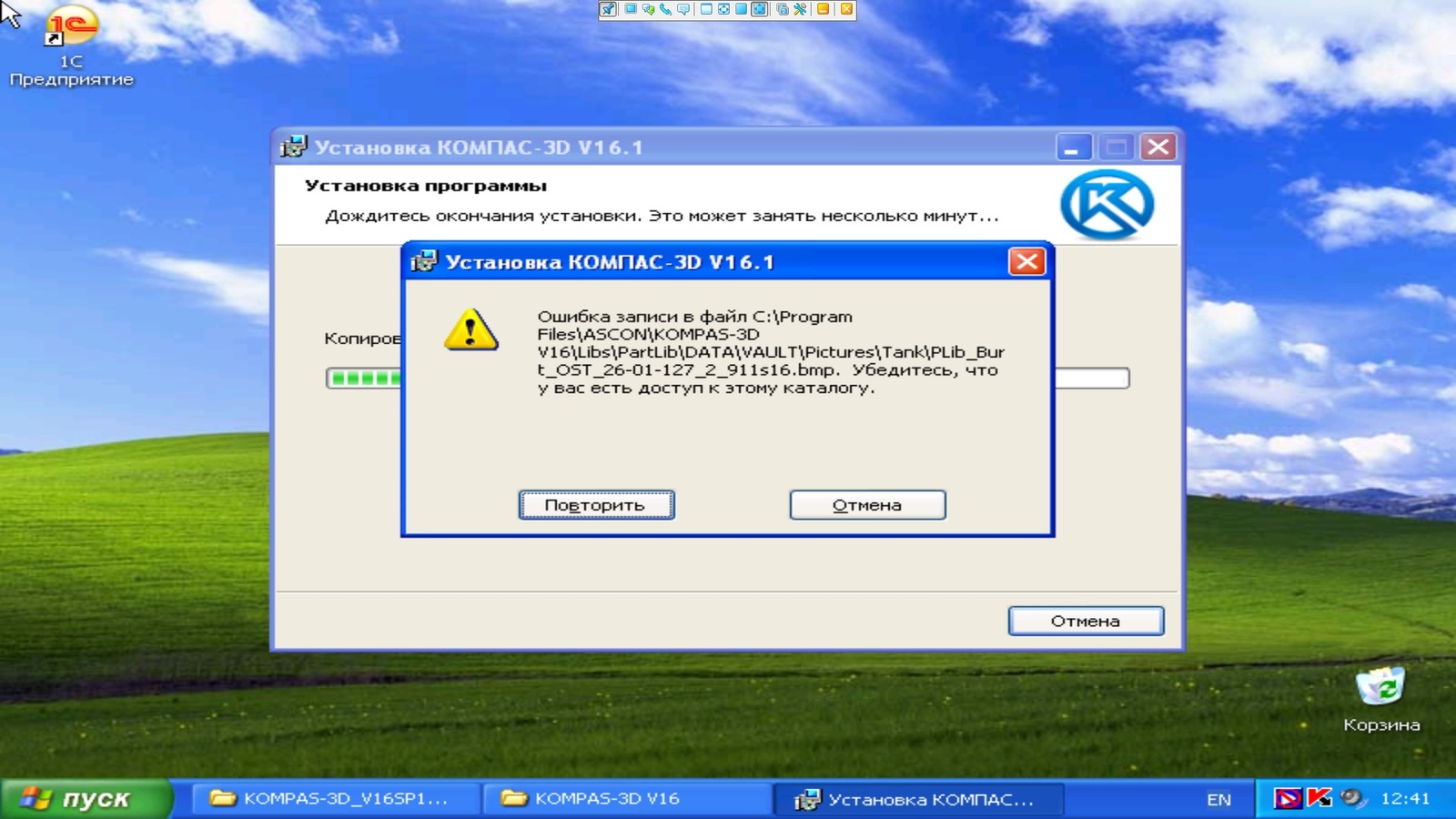Click Отмена in the error dialog
1456x819 pixels.
[x=867, y=505]
